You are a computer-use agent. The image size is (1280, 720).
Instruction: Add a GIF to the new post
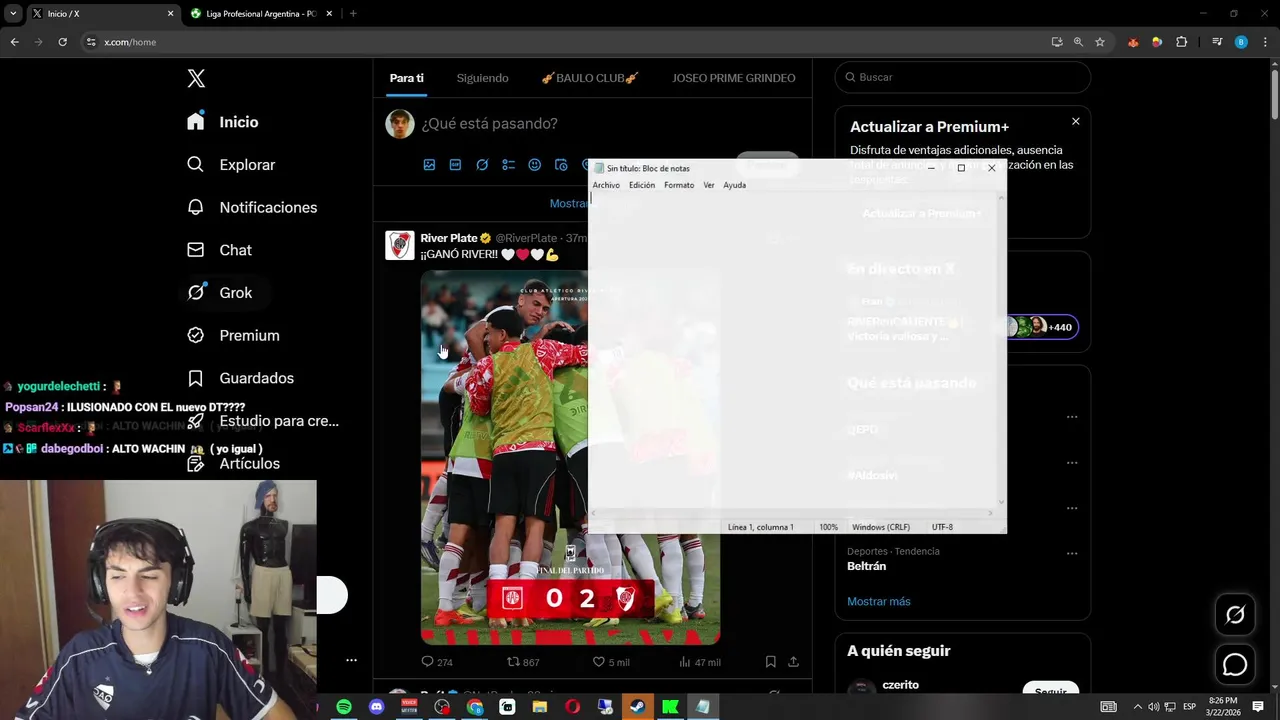point(455,165)
